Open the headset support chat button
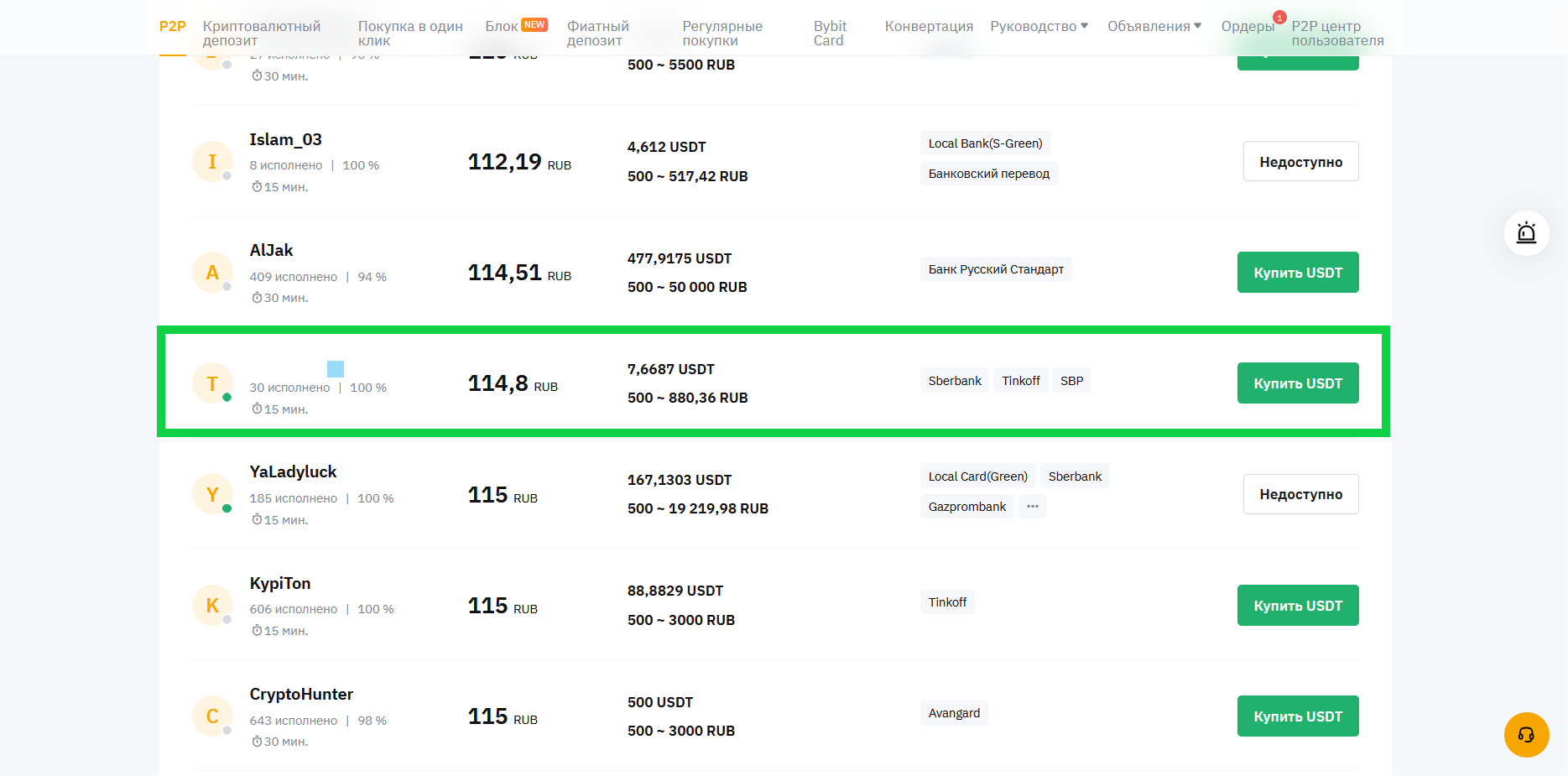 point(1526,735)
